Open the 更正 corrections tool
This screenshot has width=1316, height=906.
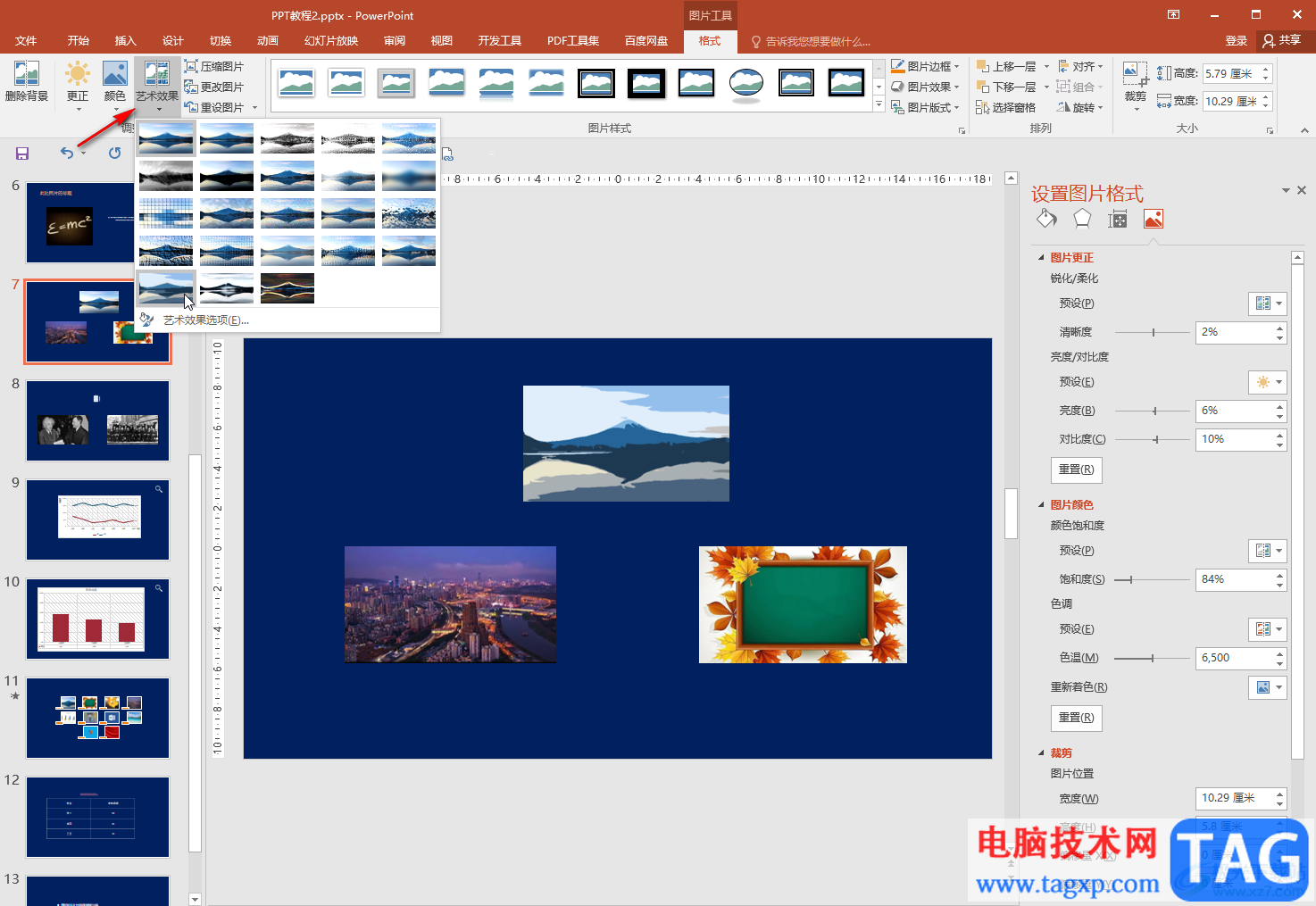point(78,84)
